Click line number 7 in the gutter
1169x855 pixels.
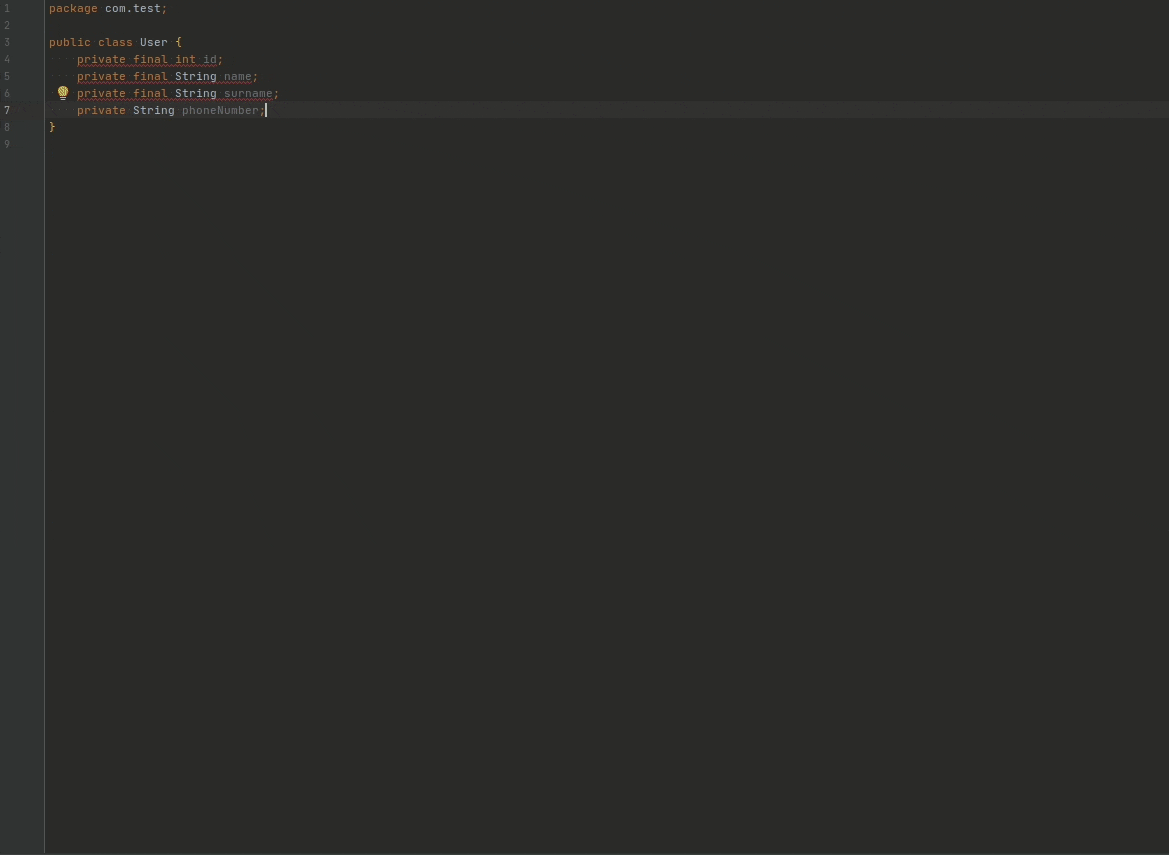7,110
